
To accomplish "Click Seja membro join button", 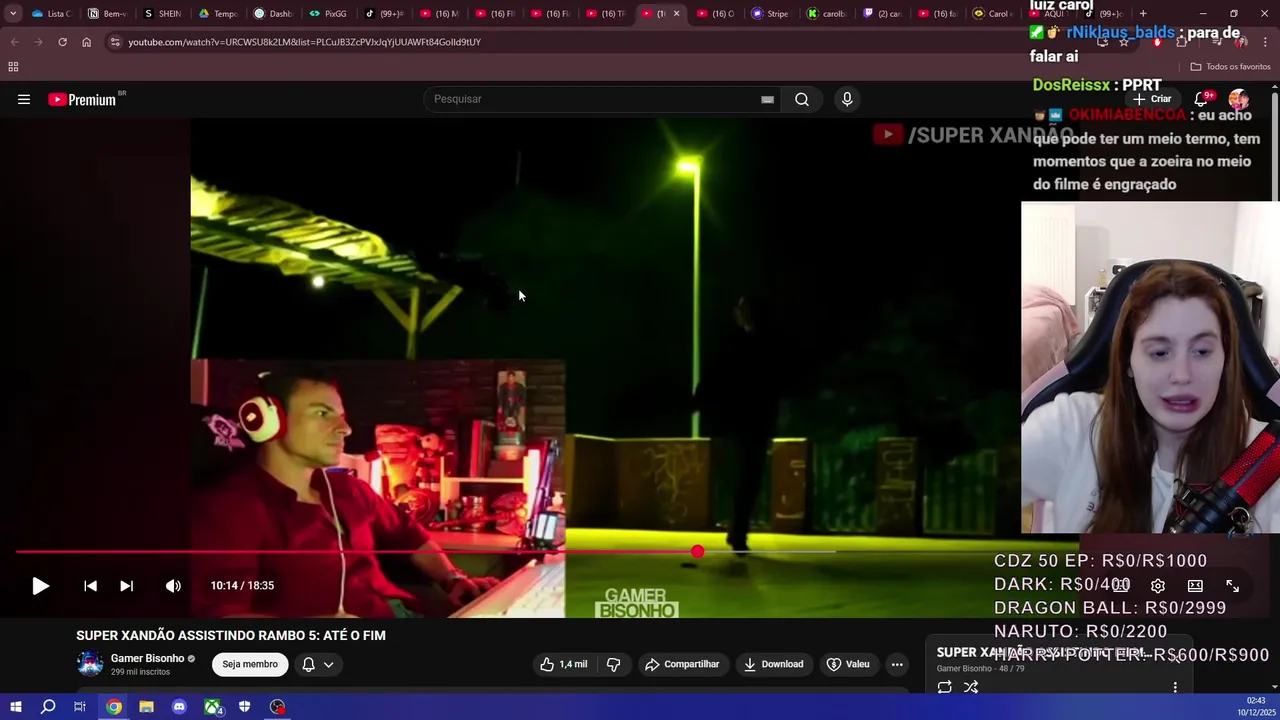I will pos(250,664).
